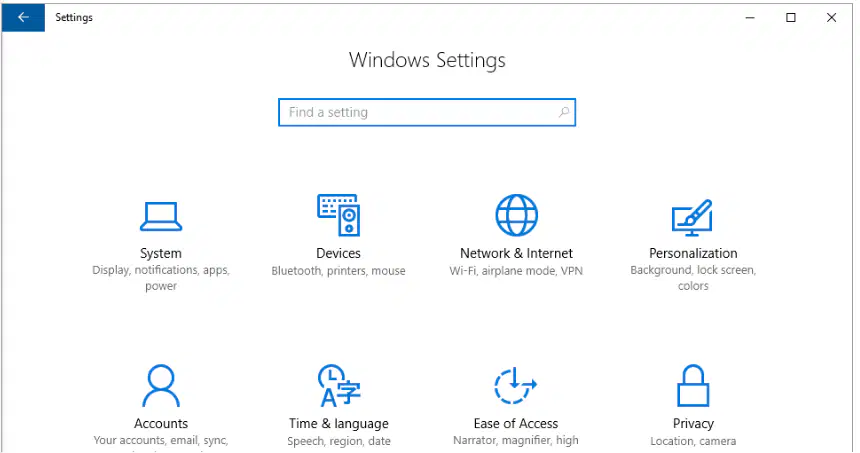Open Personalization via paintbrush monitor icon

[693, 217]
